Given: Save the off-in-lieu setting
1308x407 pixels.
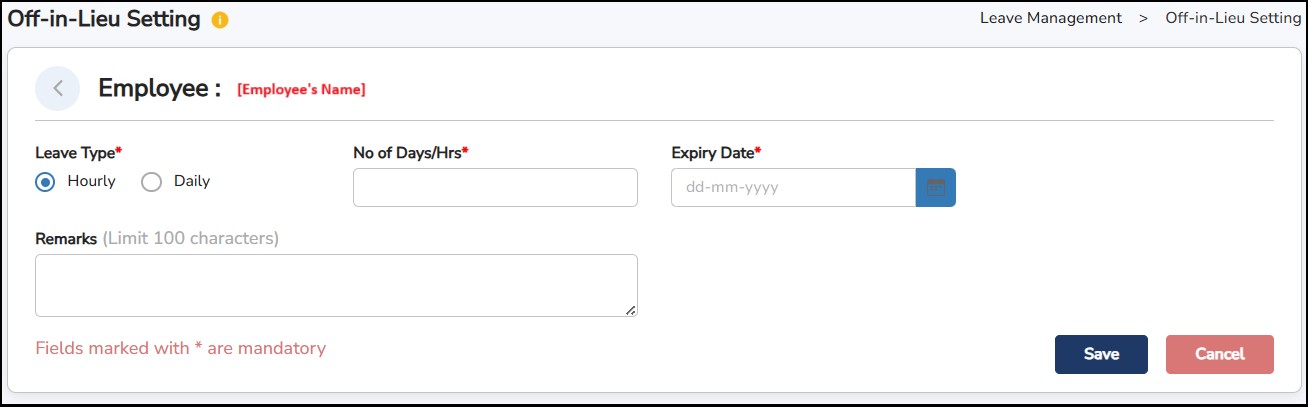Looking at the screenshot, I should [x=1101, y=354].
